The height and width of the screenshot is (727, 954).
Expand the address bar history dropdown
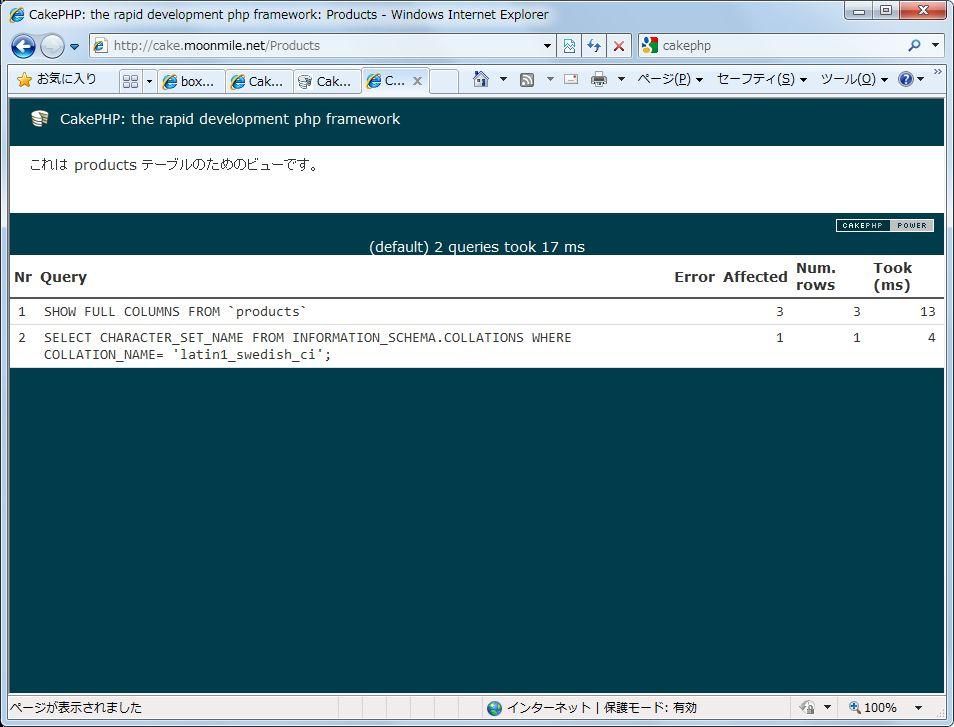pyautogui.click(x=547, y=46)
